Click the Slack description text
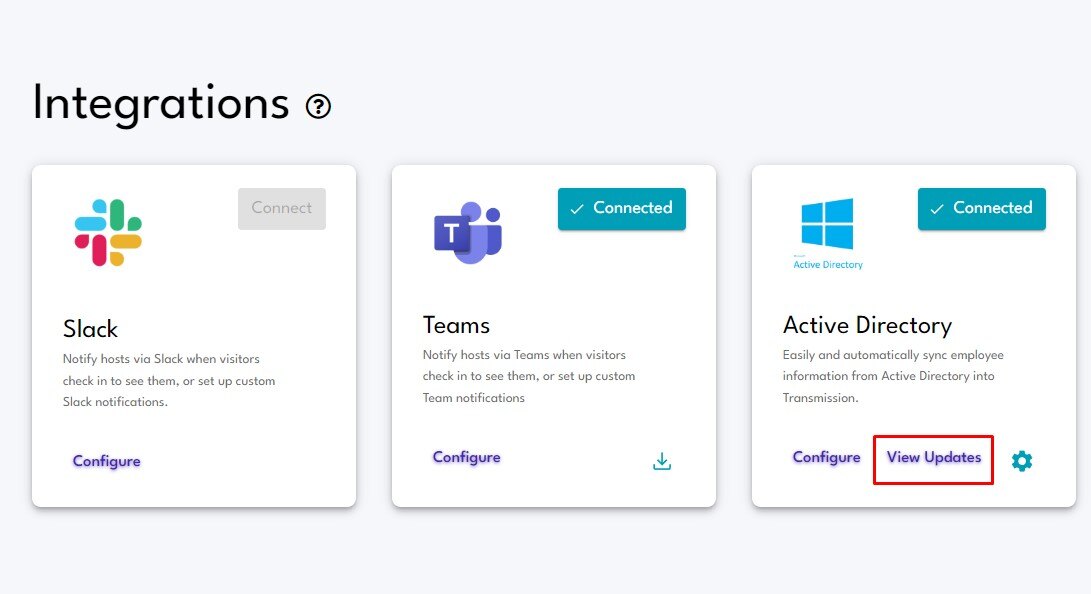This screenshot has height=594, width=1091. pos(169,380)
